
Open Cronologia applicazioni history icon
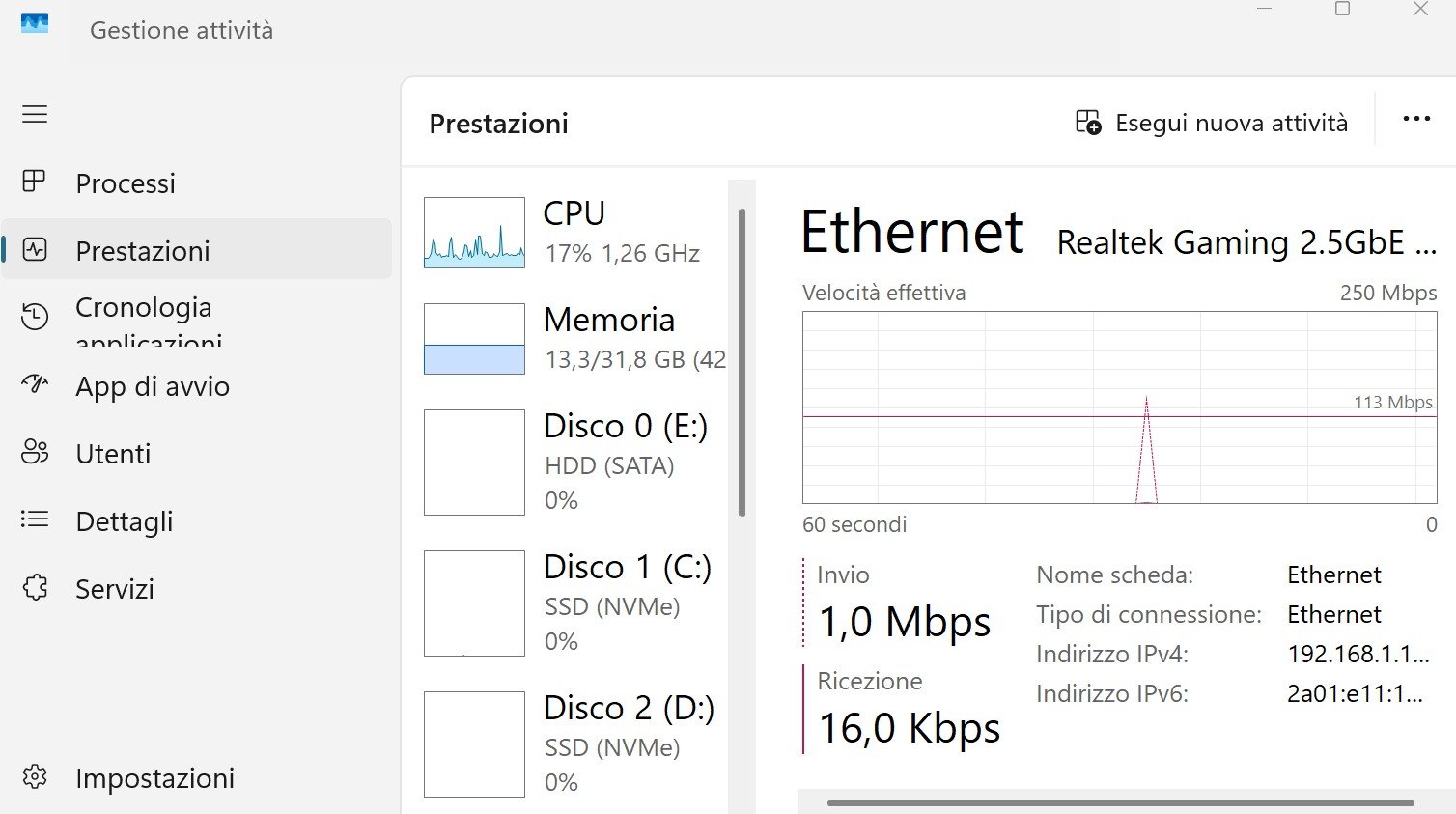35,316
